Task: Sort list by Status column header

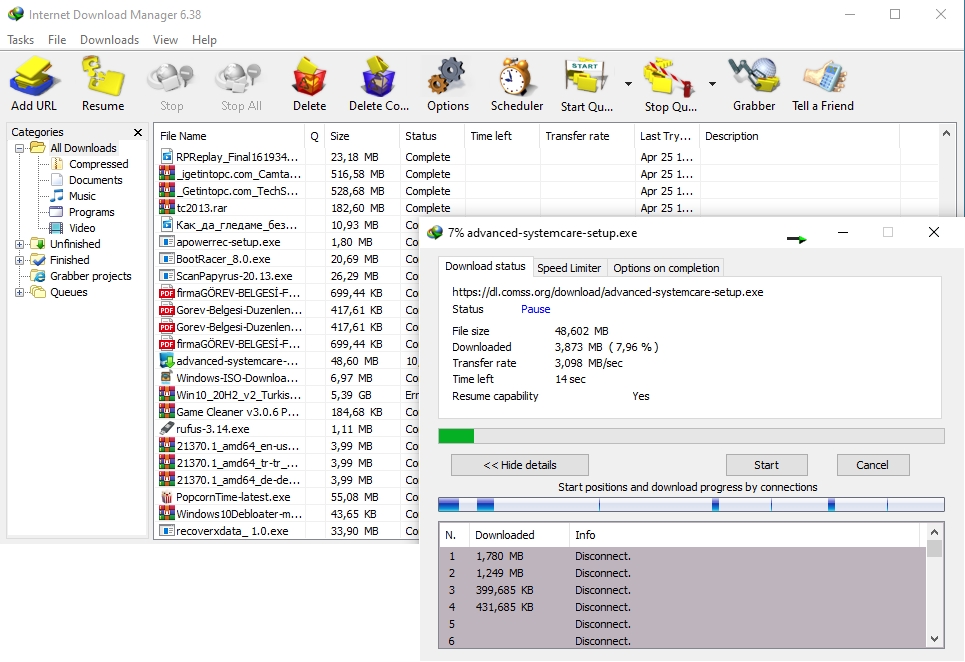Action: pyautogui.click(x=432, y=136)
